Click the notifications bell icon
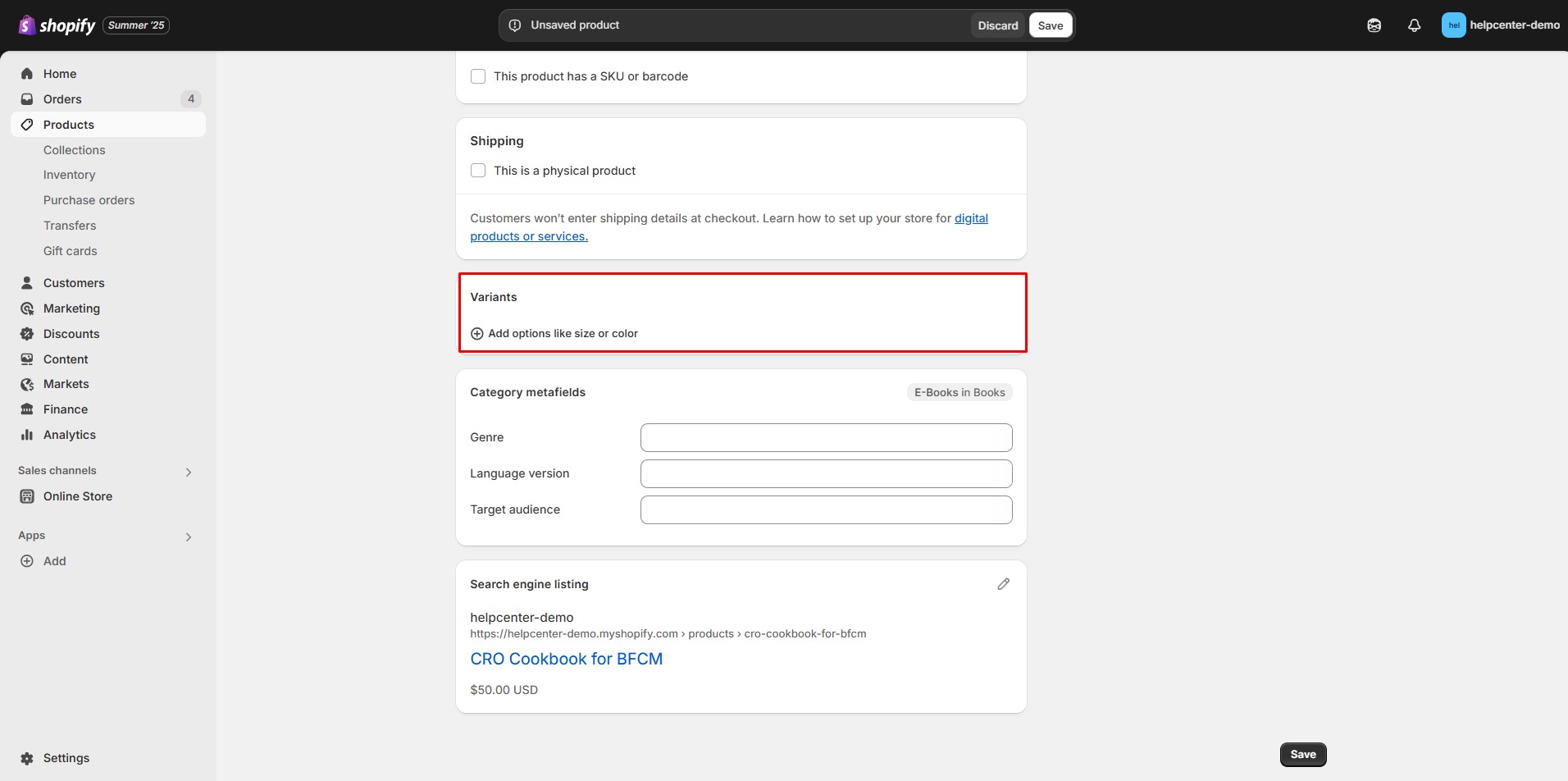The width and height of the screenshot is (1568, 781). click(x=1414, y=25)
